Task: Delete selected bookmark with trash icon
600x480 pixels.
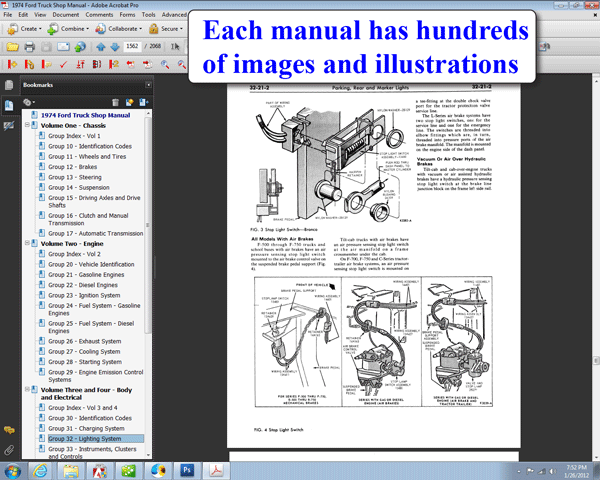Action: click(116, 102)
